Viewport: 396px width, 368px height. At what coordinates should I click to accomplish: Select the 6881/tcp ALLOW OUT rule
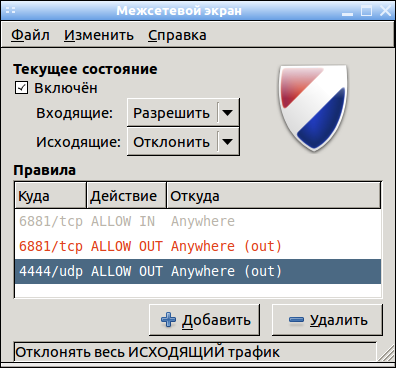click(198, 246)
